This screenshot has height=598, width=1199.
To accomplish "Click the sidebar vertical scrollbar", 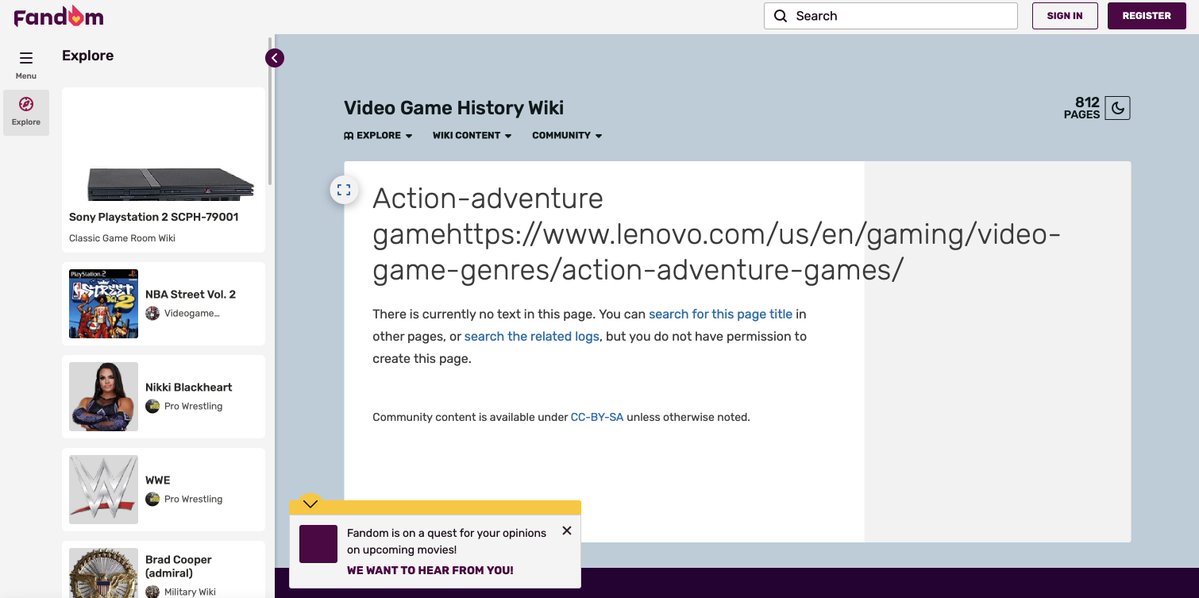I will tap(270, 111).
